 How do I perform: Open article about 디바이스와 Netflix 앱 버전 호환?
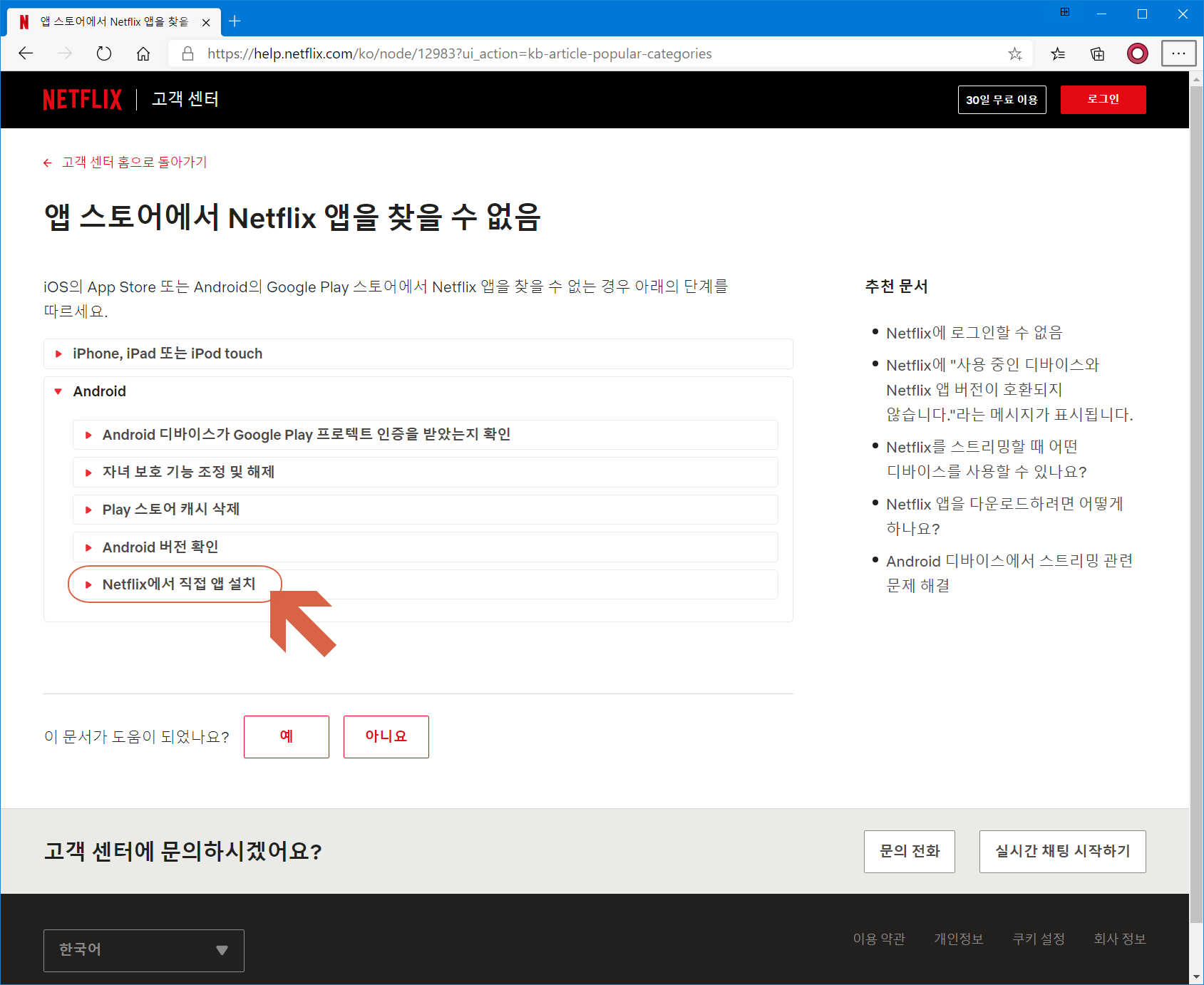1009,390
